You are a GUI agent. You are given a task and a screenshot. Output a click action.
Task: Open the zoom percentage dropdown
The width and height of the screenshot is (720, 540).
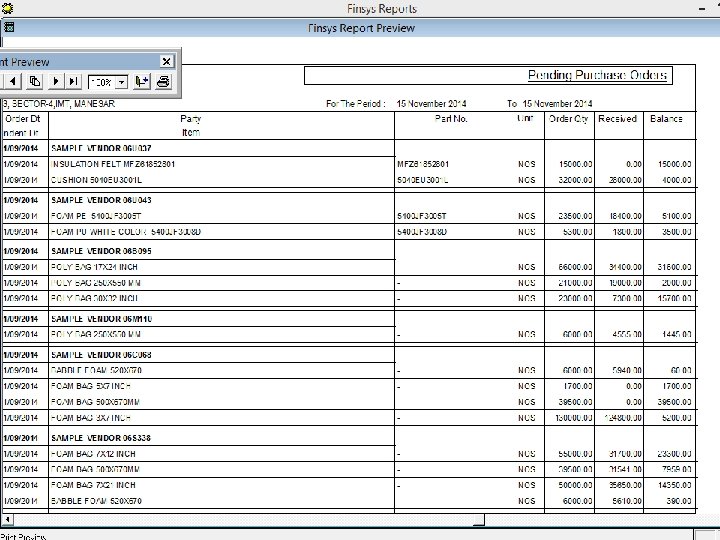point(122,82)
